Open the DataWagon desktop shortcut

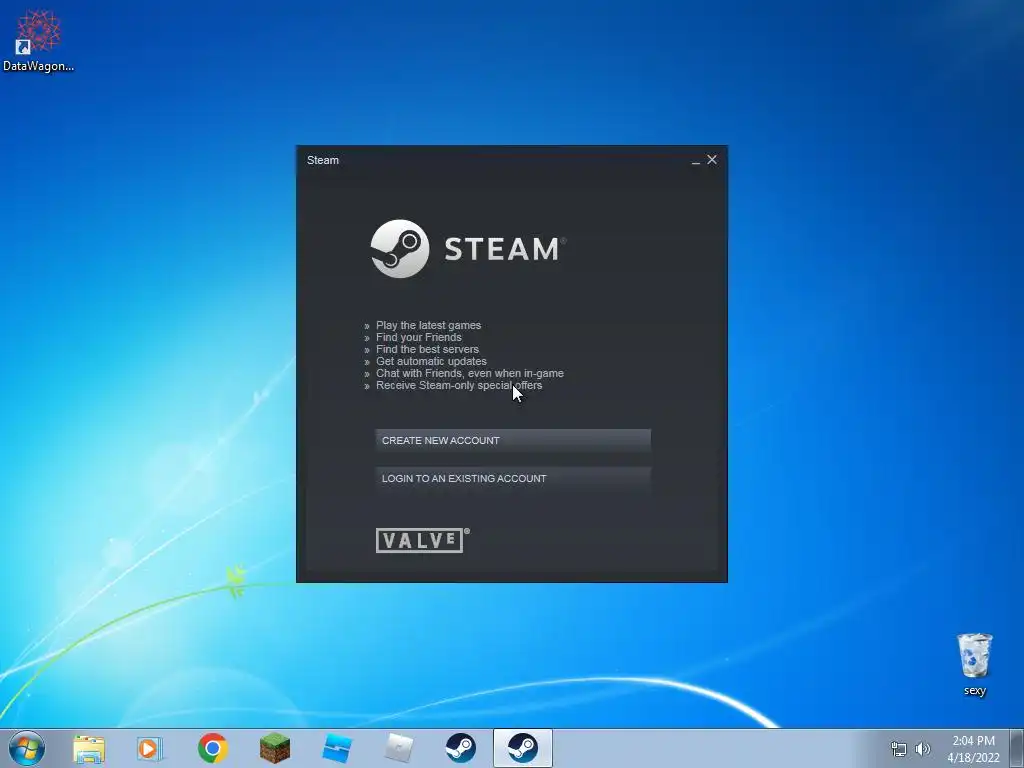(x=38, y=40)
